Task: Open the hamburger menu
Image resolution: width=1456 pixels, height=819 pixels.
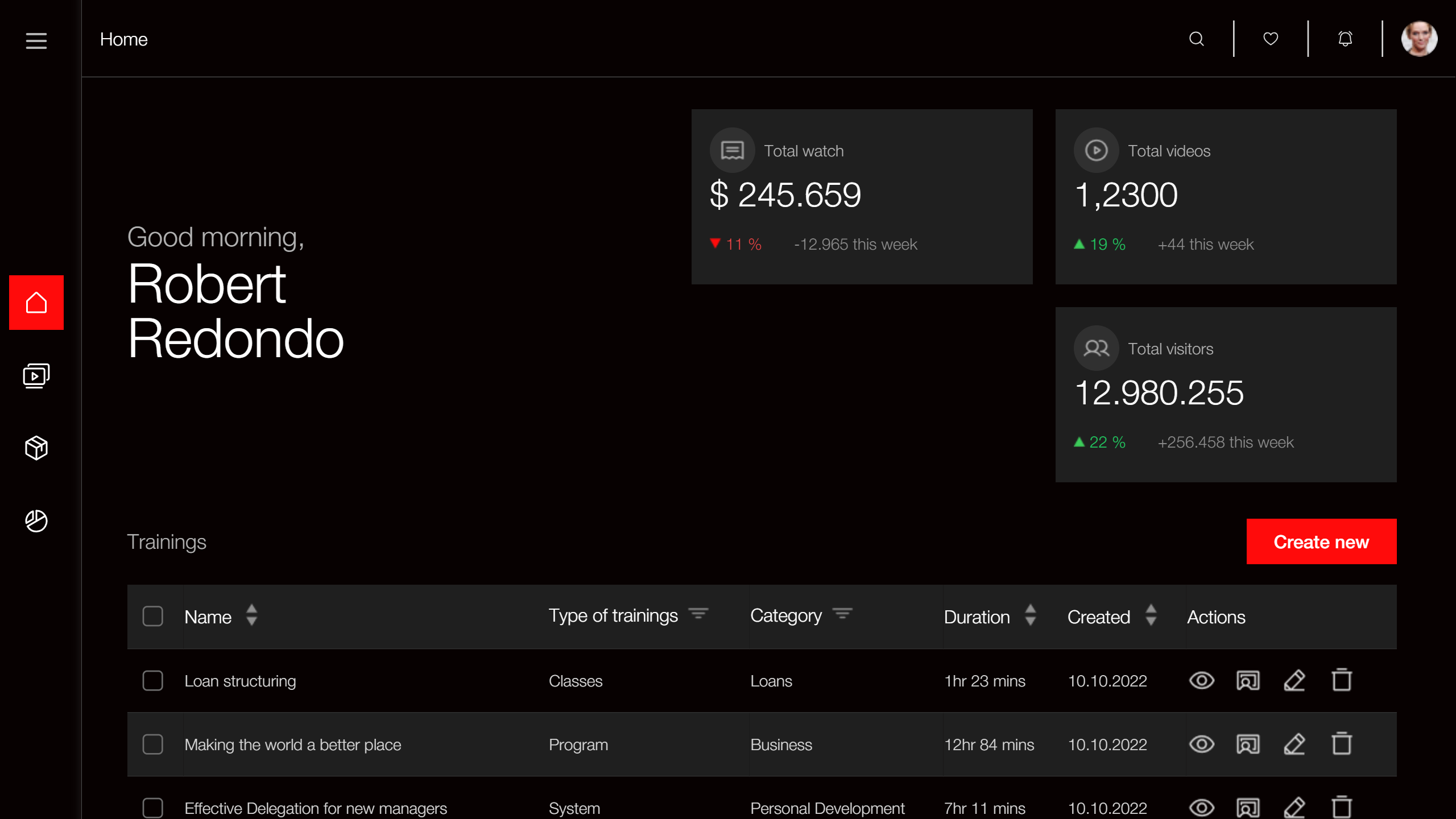Action: [x=36, y=40]
